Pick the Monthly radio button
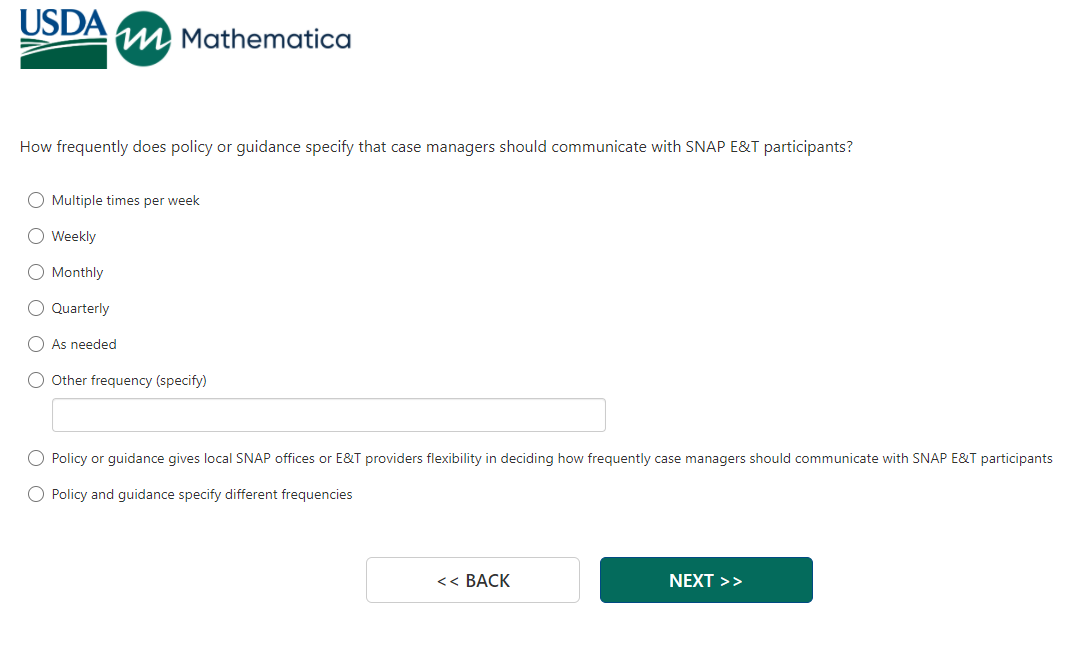 pos(36,272)
